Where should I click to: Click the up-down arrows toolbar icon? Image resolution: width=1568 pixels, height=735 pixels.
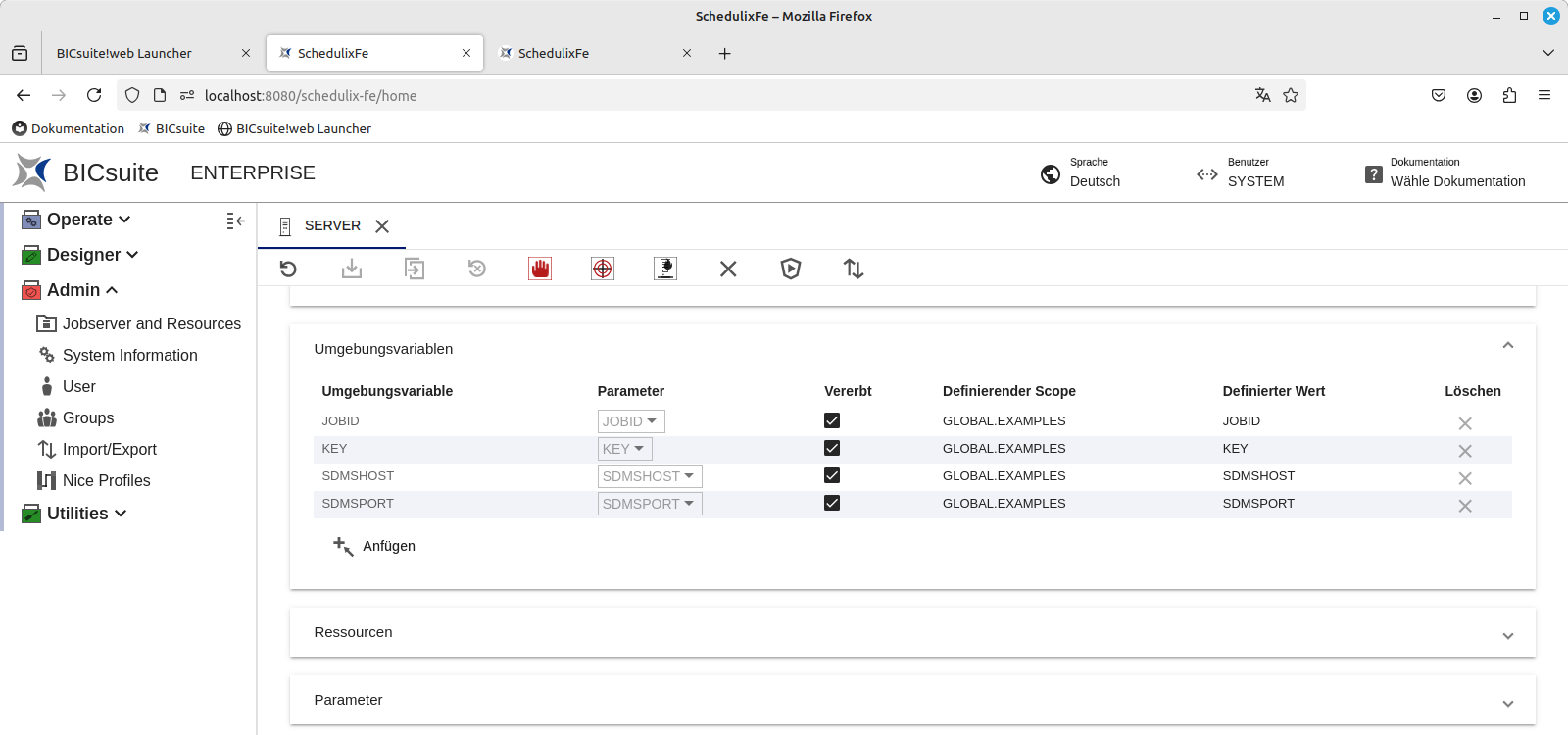(x=854, y=269)
